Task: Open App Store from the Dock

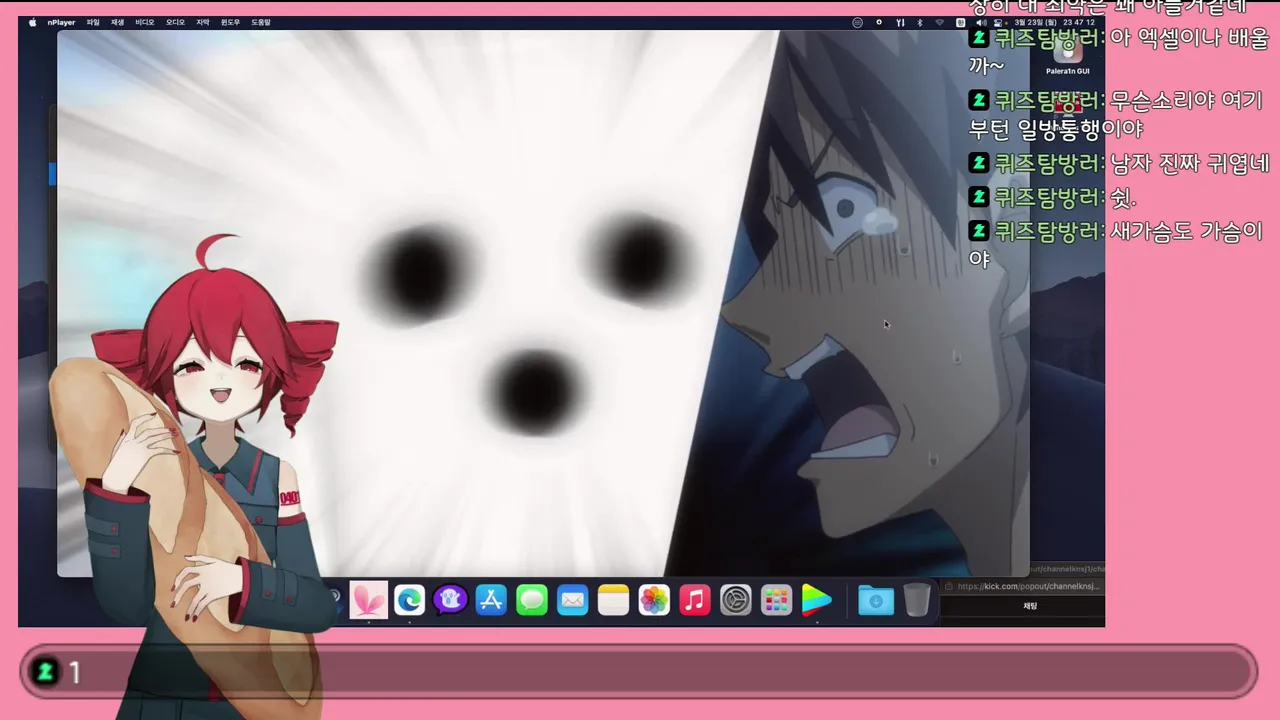Action: pyautogui.click(x=491, y=600)
